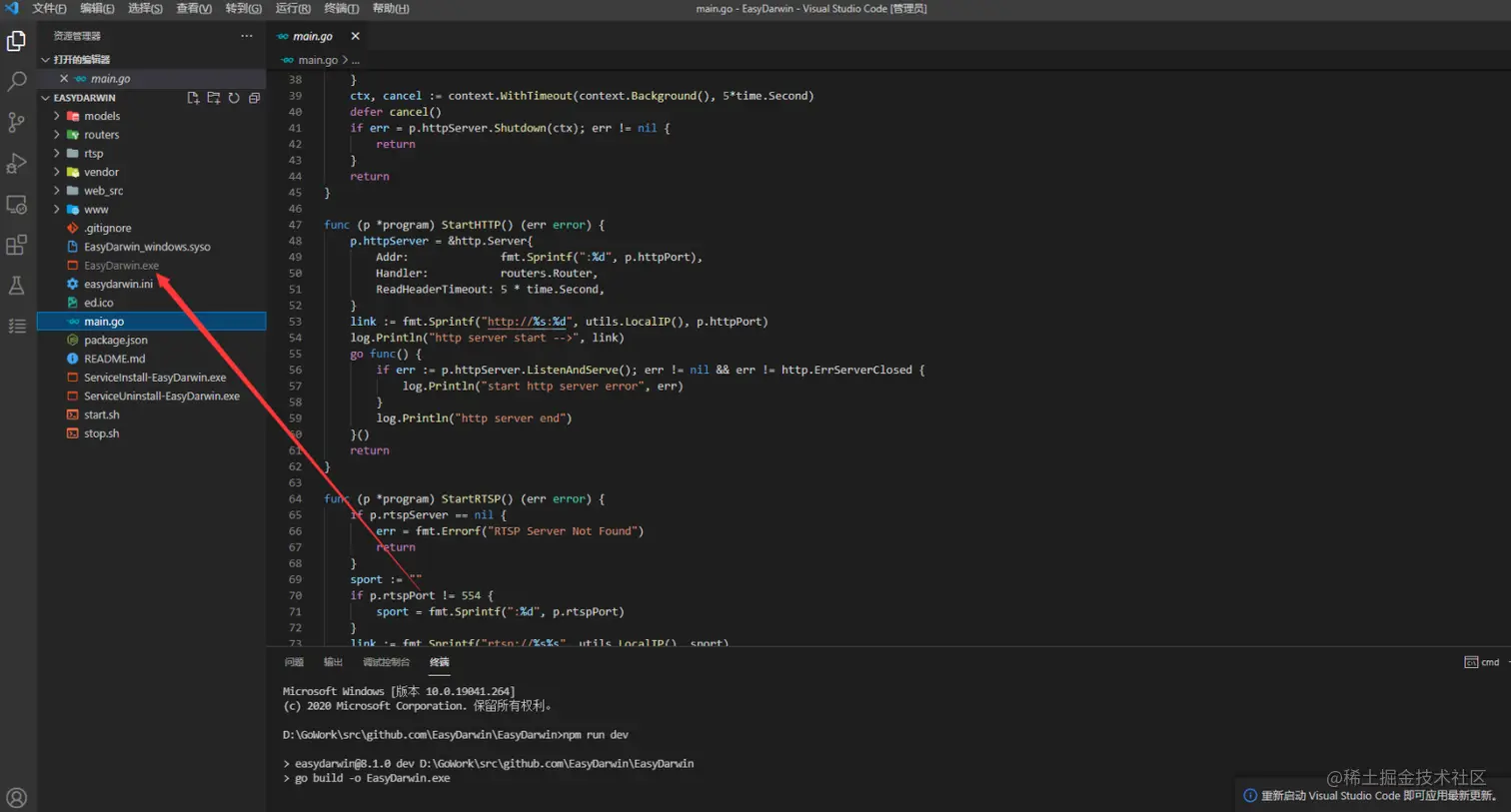Open the 文件(F) menu

click(x=49, y=8)
